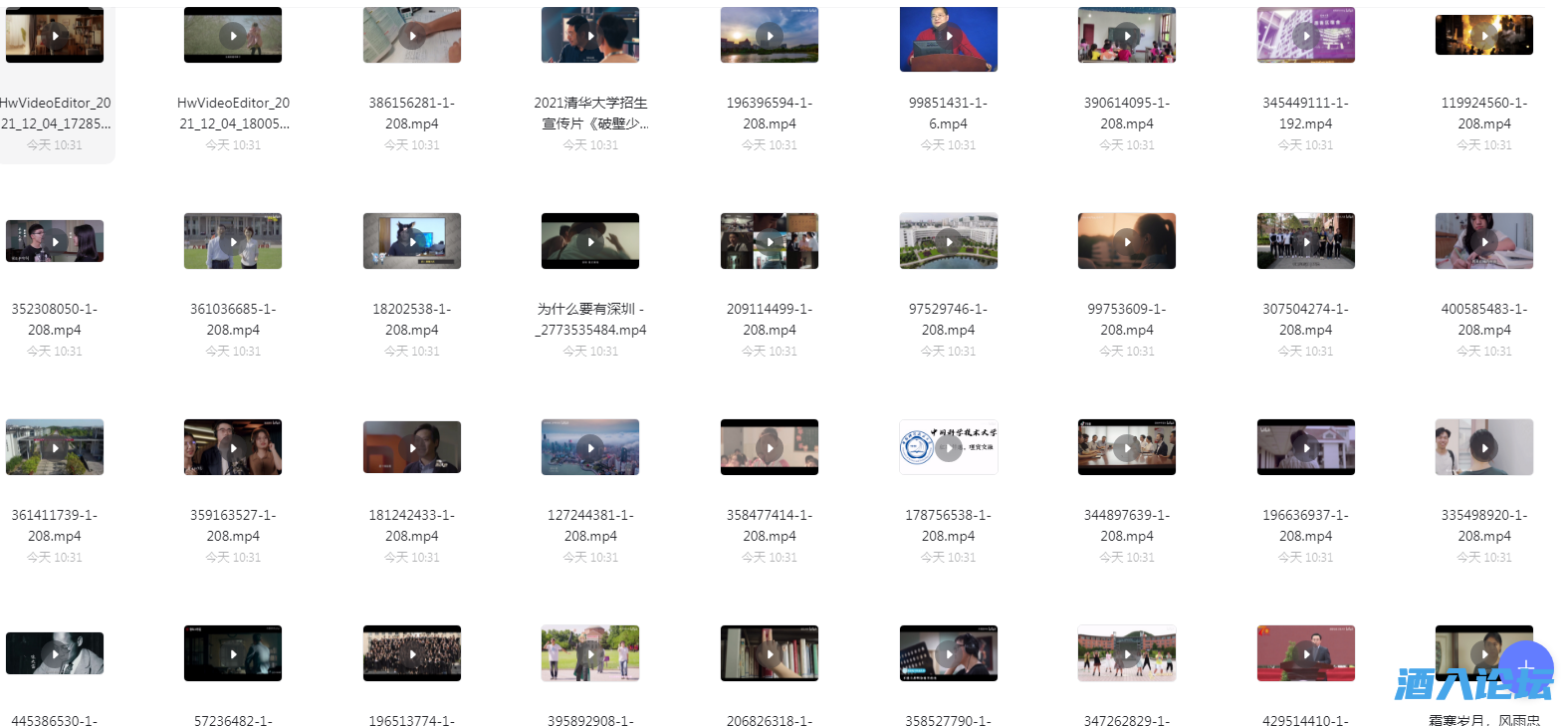Play the HwVideoEditor 18005 video thumbnail
The height and width of the screenshot is (726, 1568).
click(x=233, y=35)
